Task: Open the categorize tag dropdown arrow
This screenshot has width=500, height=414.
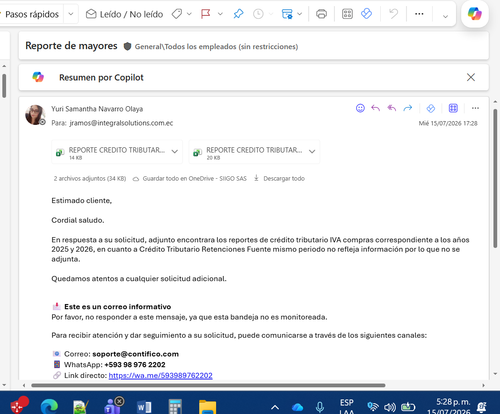Action: click(x=189, y=14)
